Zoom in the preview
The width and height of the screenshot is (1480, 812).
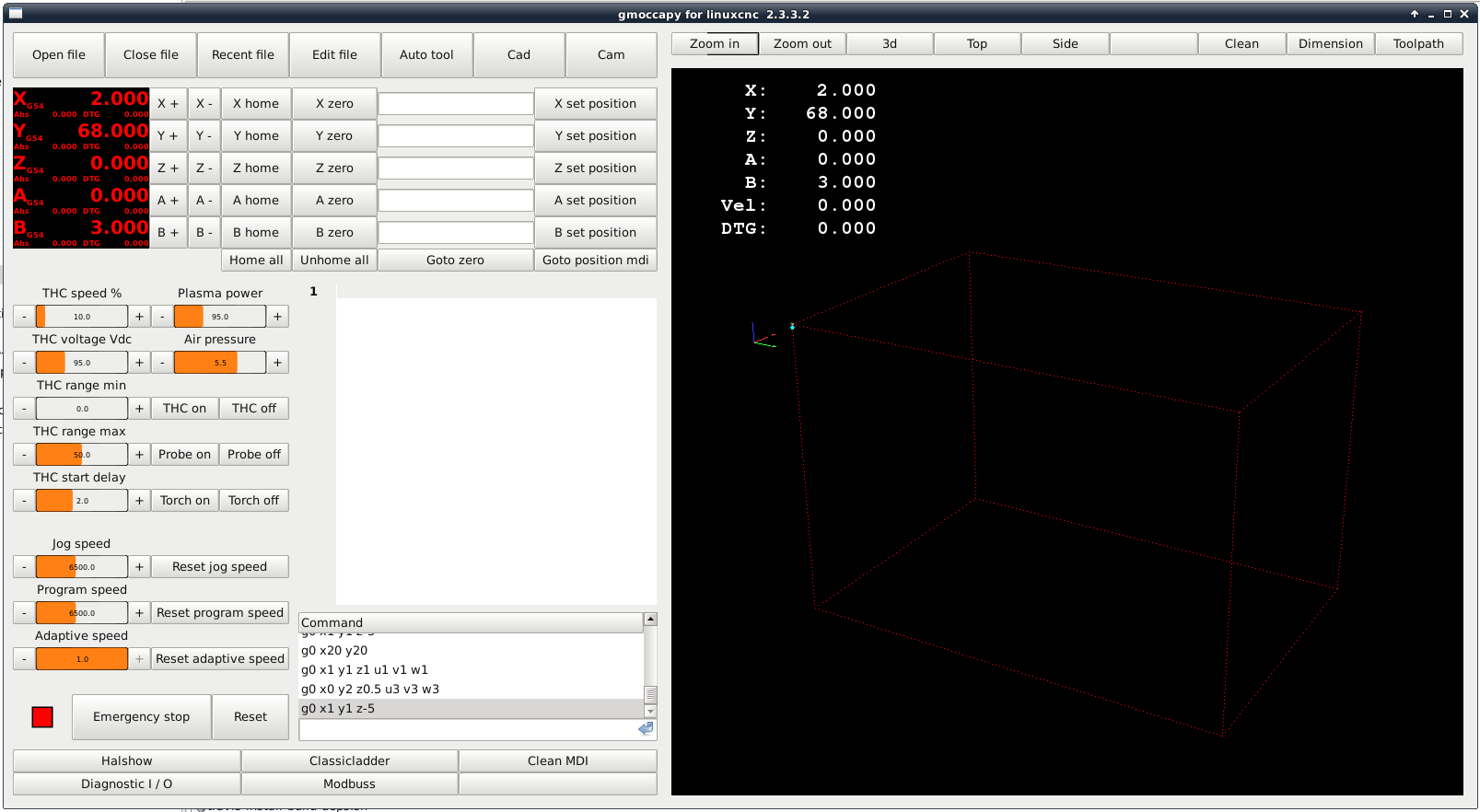coord(715,44)
